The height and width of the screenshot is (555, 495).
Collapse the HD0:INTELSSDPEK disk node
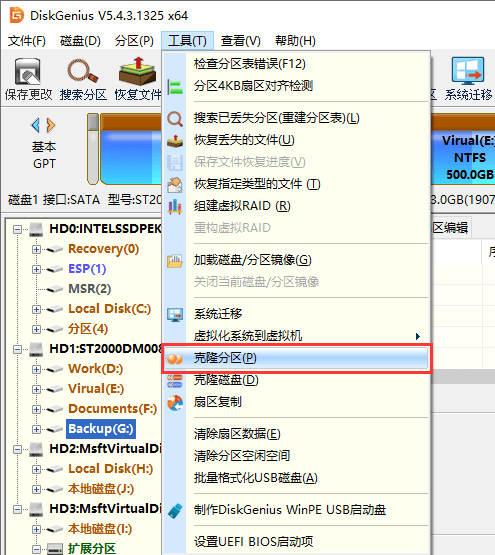tap(17, 229)
